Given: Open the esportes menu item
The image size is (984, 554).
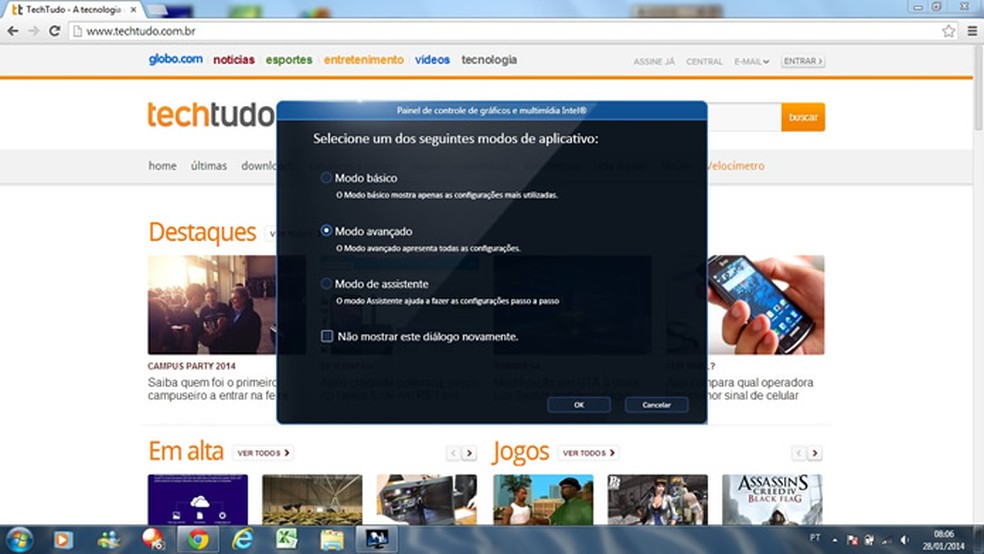Looking at the screenshot, I should pos(289,60).
